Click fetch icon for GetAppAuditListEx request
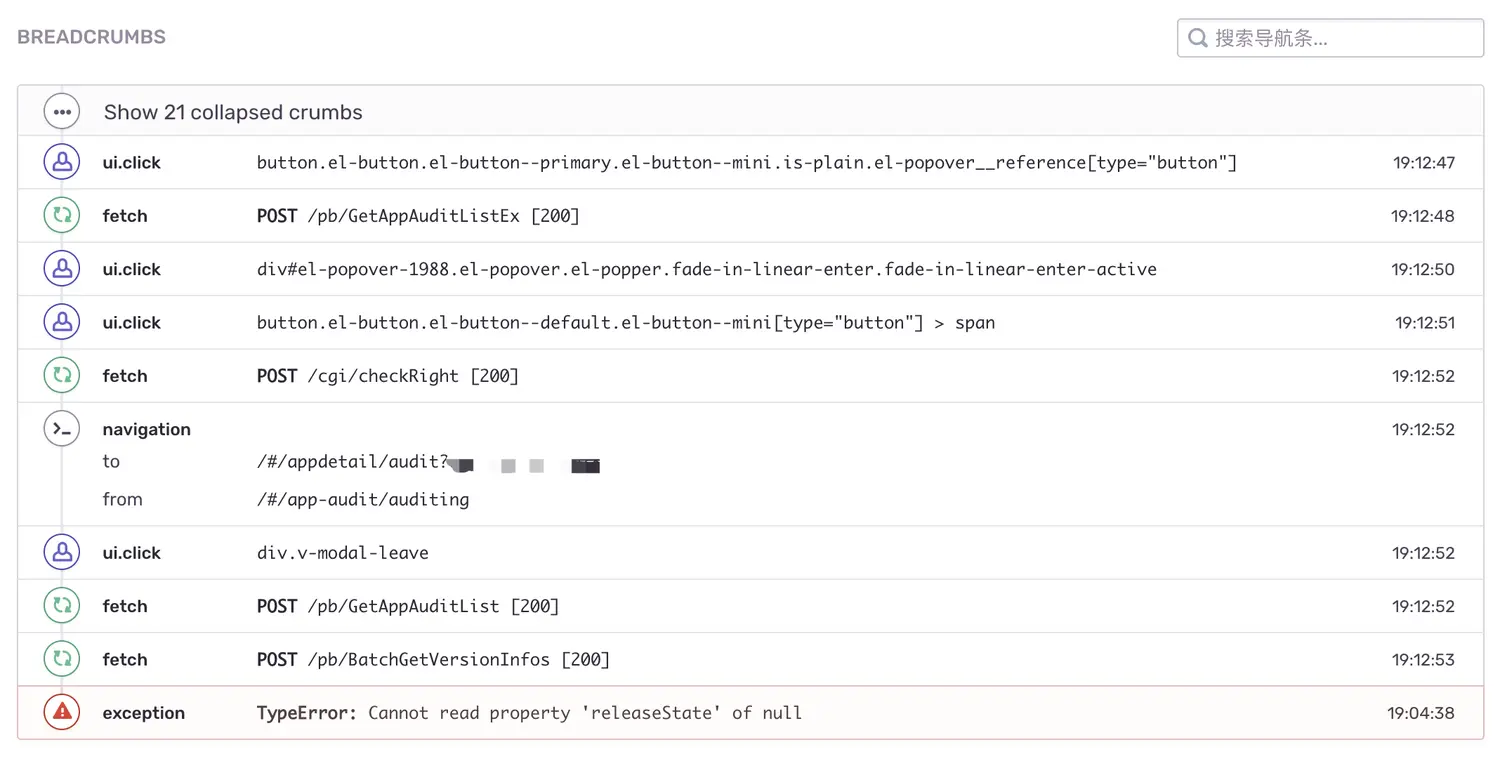 [62, 216]
